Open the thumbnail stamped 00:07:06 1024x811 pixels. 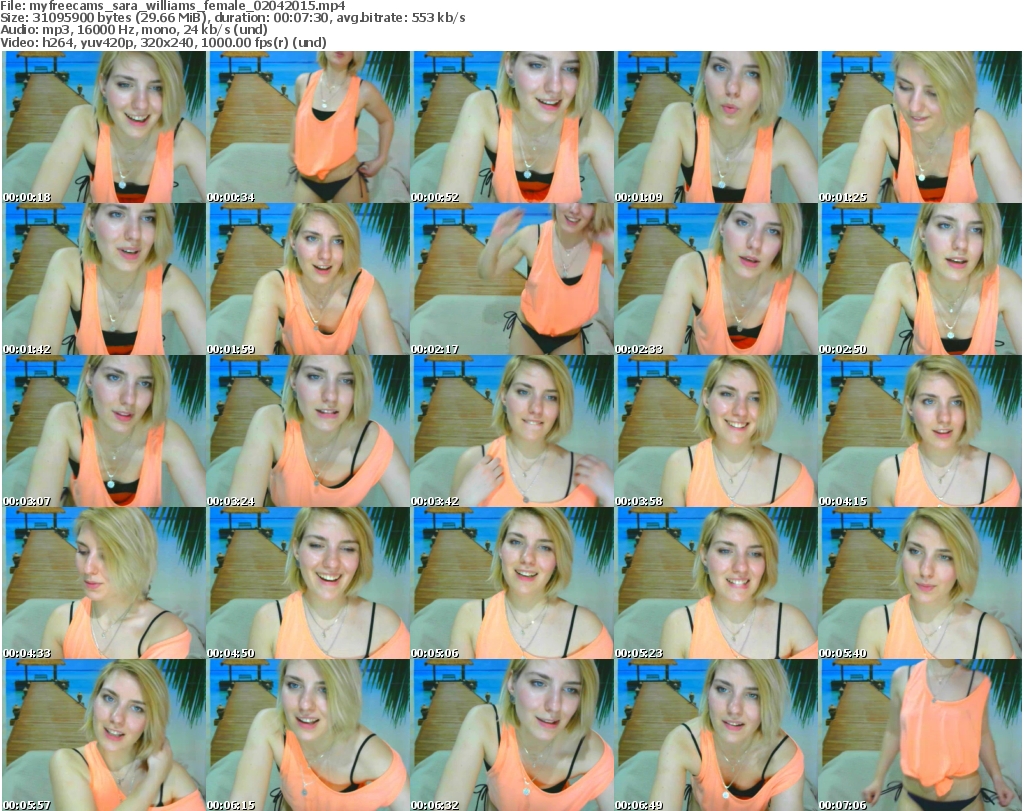(x=920, y=735)
